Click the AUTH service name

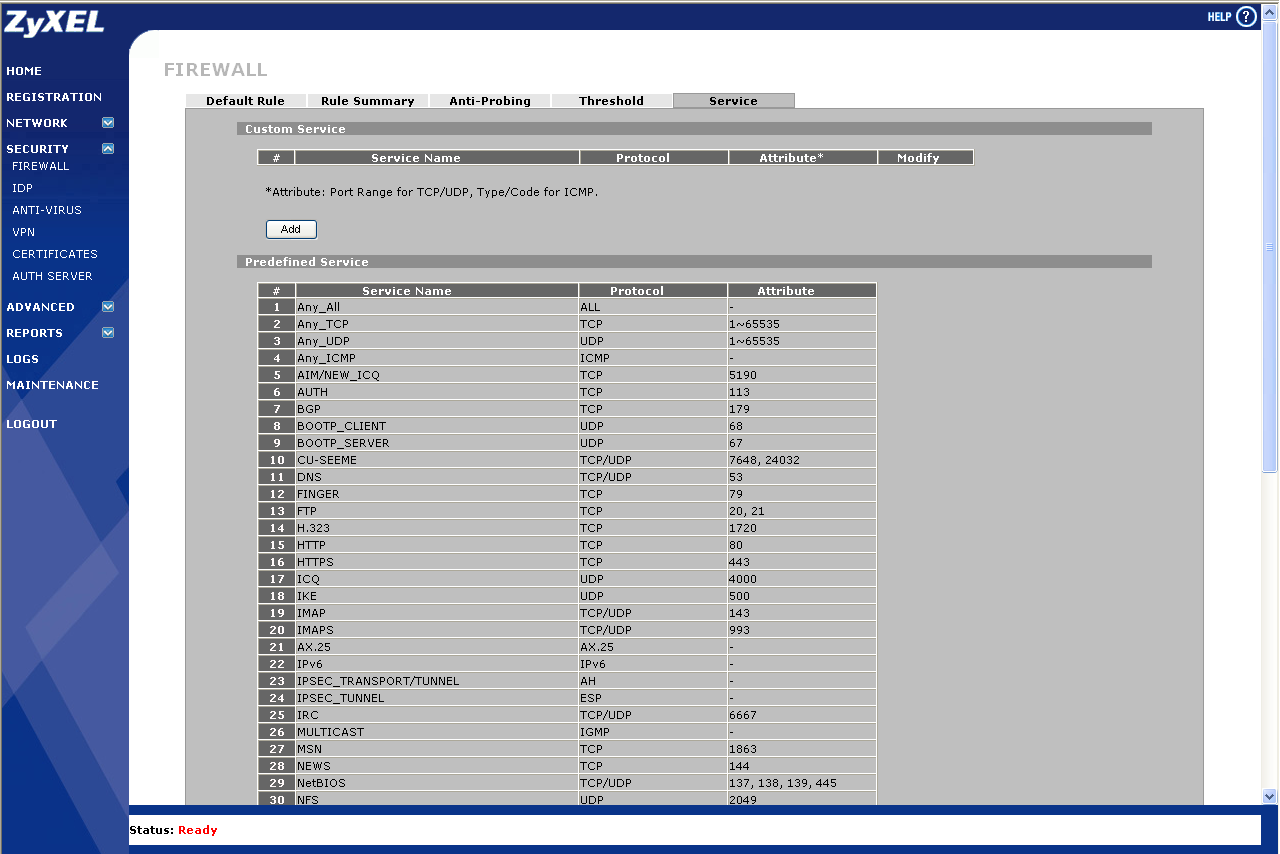[312, 392]
